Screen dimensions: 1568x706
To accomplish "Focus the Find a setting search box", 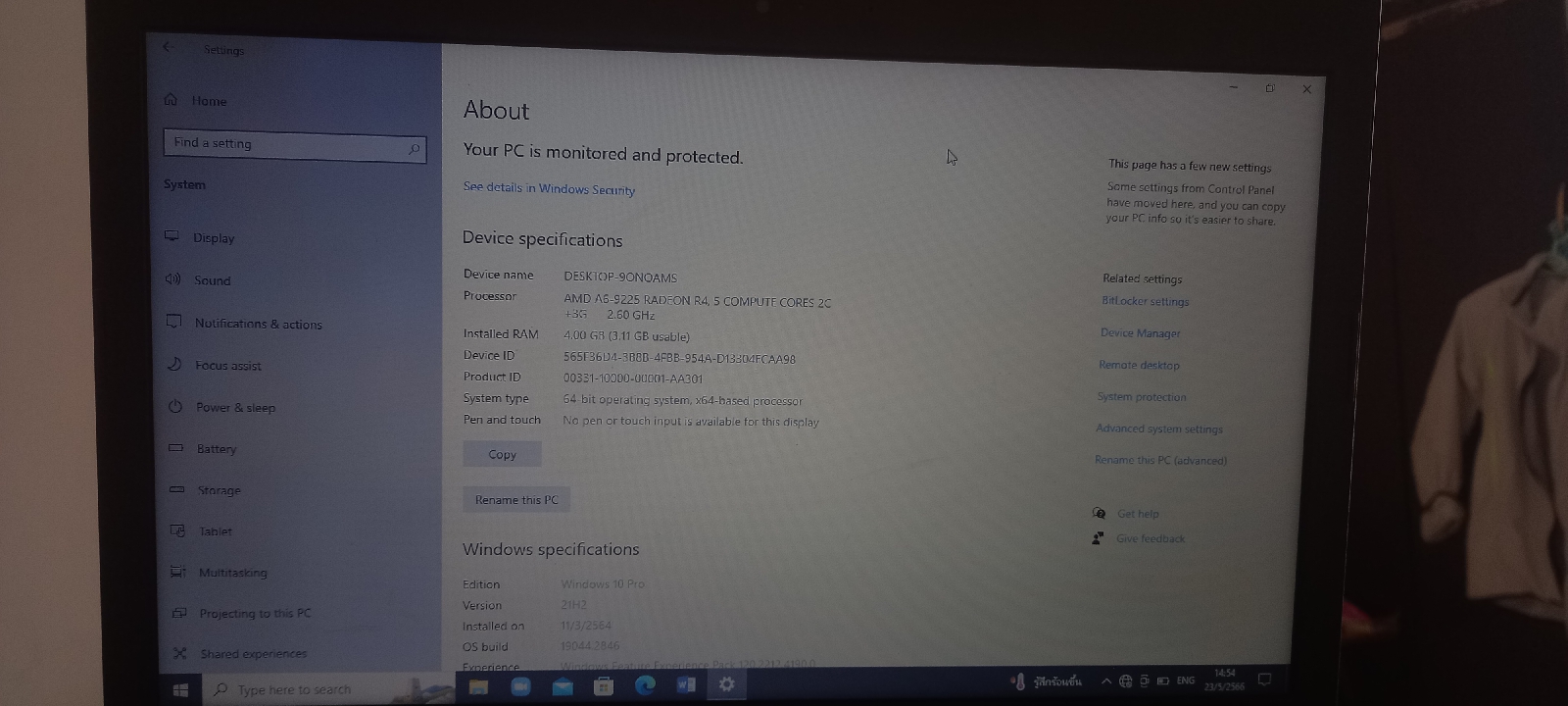I will pyautogui.click(x=295, y=145).
